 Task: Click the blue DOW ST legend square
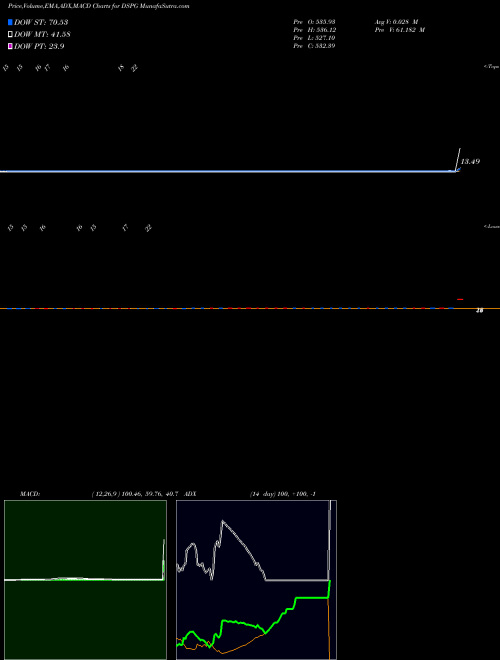click(x=10, y=22)
